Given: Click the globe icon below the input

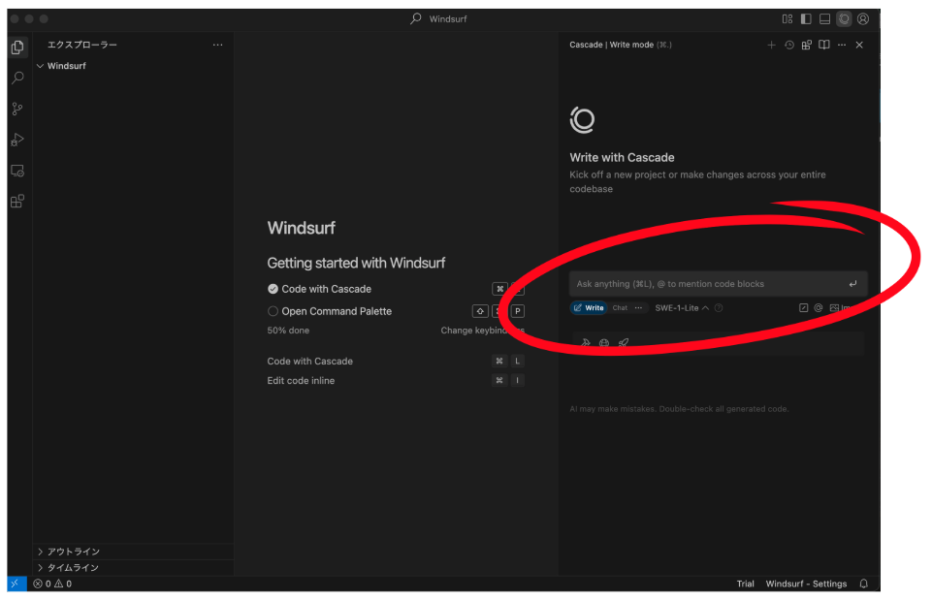Looking at the screenshot, I should click(x=604, y=343).
